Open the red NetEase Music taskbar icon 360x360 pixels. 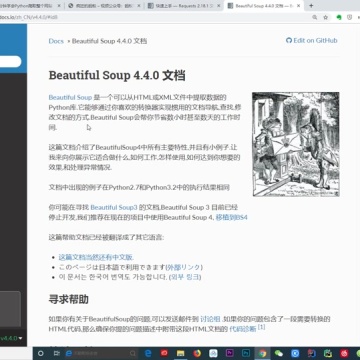point(344,353)
